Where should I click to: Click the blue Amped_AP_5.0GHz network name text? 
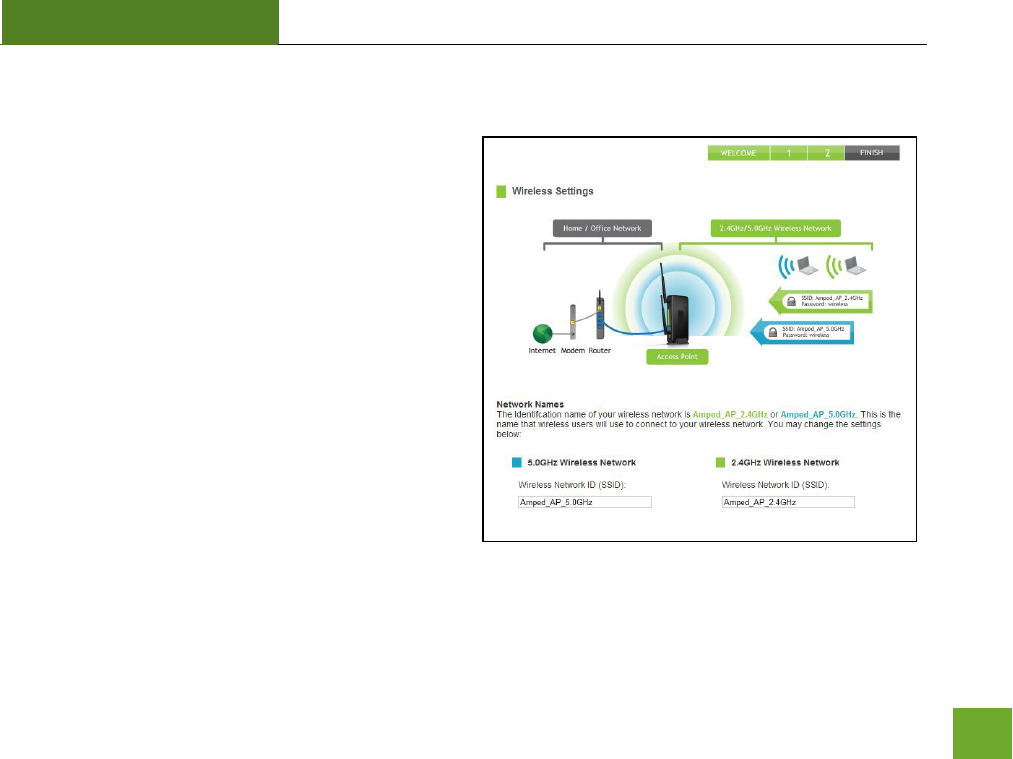[818, 415]
